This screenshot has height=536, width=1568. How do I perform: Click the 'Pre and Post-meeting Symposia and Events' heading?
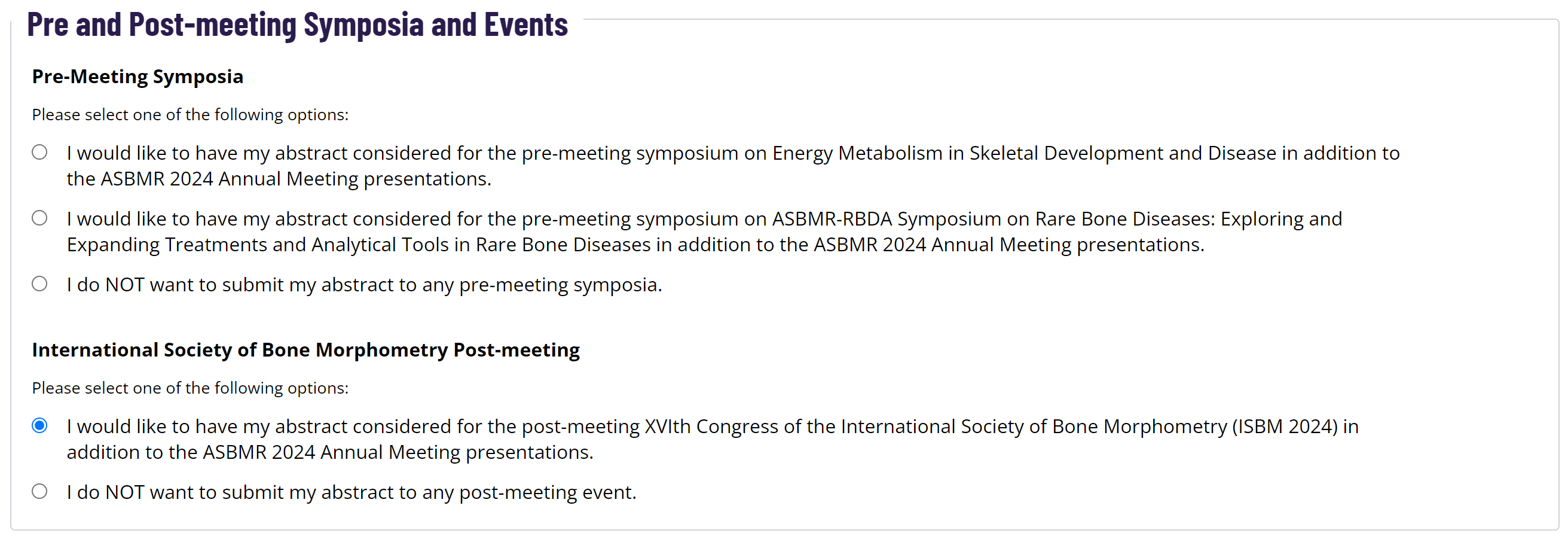click(298, 26)
